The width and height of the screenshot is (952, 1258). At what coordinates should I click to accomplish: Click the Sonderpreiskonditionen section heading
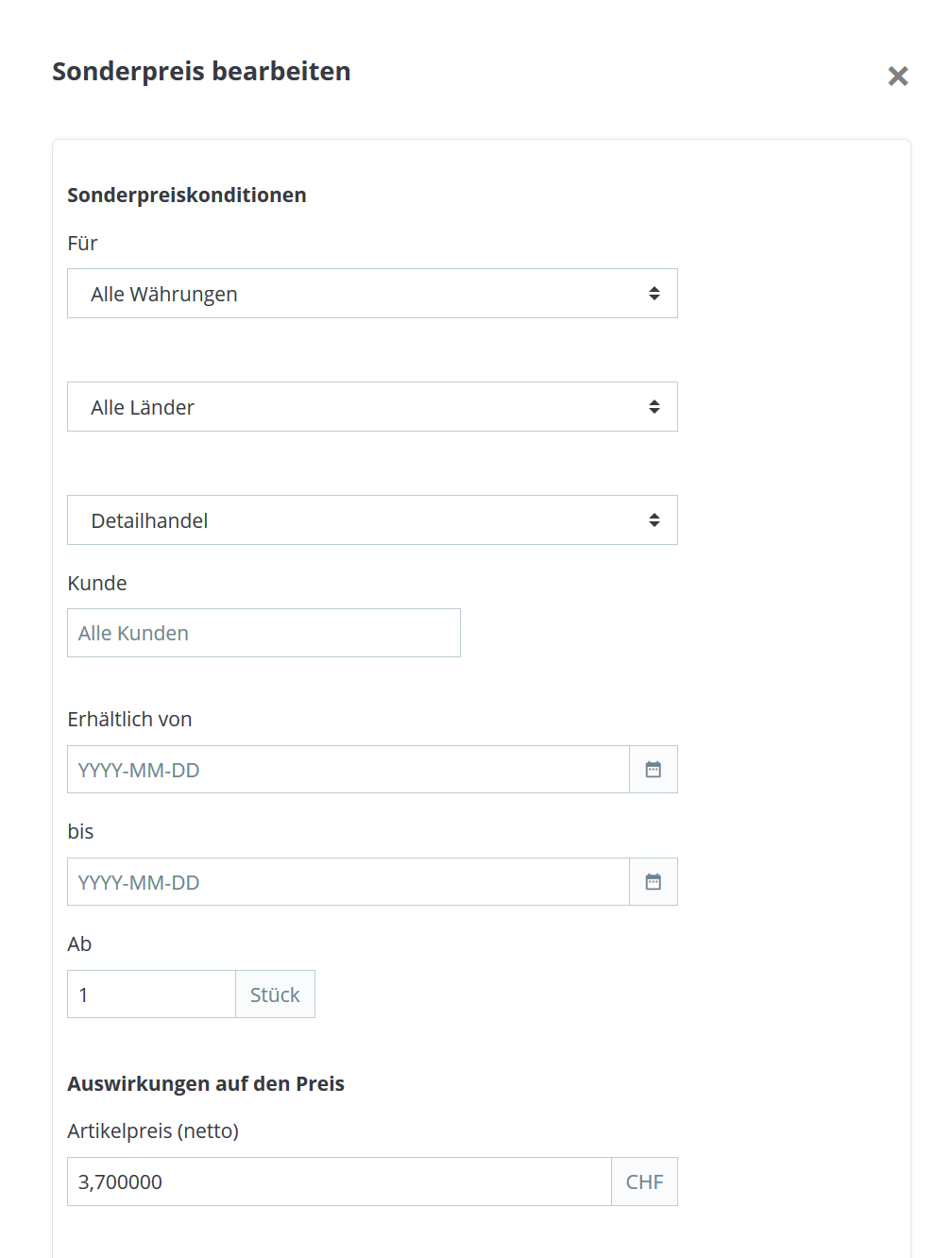pyautogui.click(x=187, y=195)
